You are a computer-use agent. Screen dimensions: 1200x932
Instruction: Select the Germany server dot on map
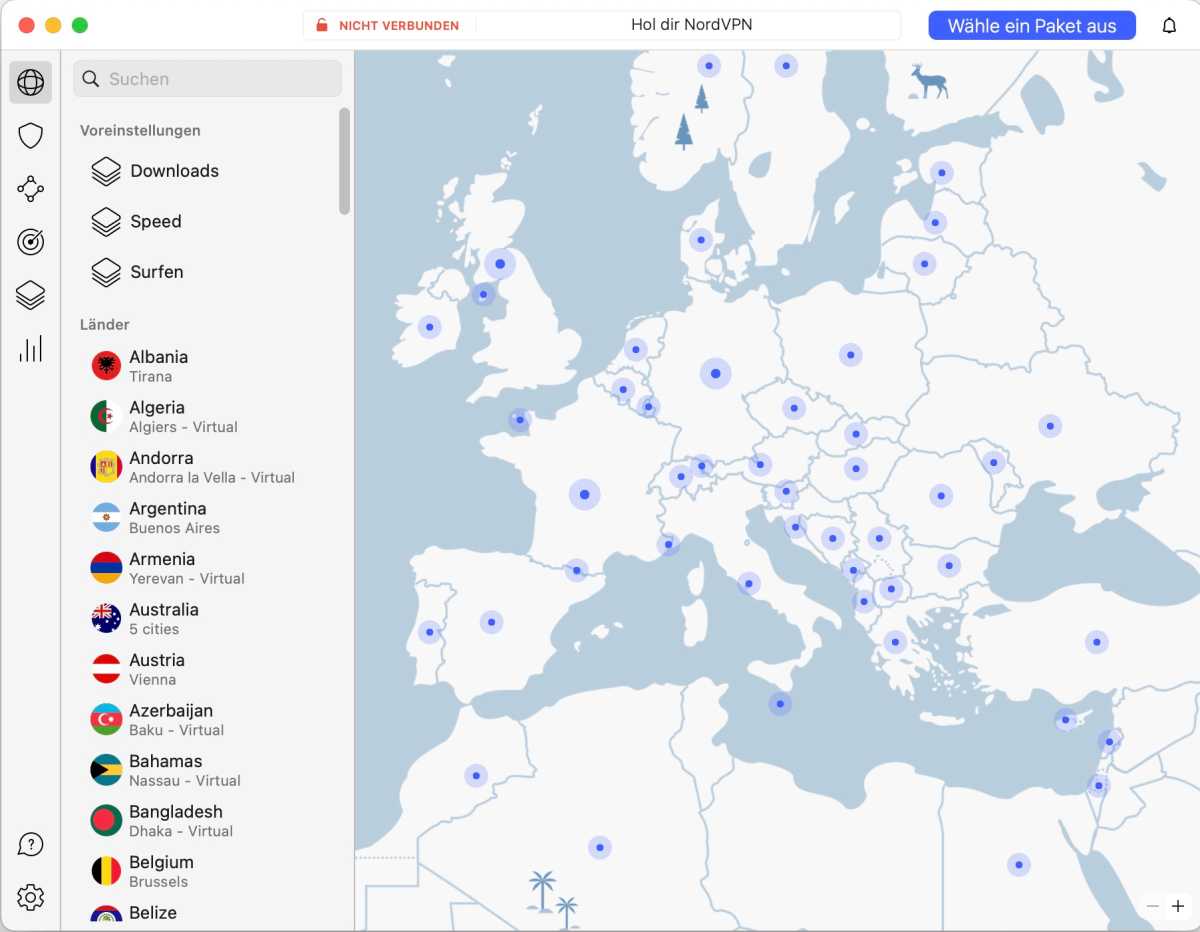click(715, 374)
